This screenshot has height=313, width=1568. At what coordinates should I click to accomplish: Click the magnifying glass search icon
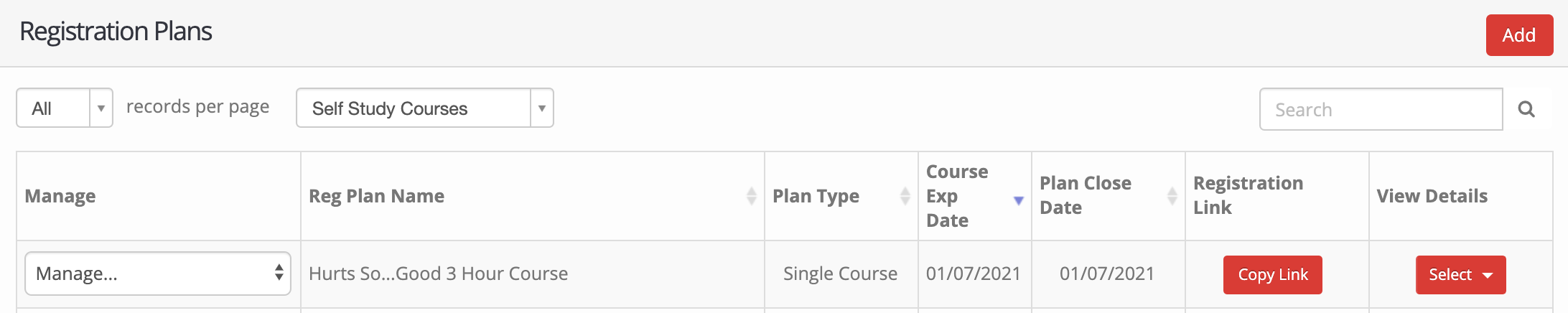[x=1526, y=109]
